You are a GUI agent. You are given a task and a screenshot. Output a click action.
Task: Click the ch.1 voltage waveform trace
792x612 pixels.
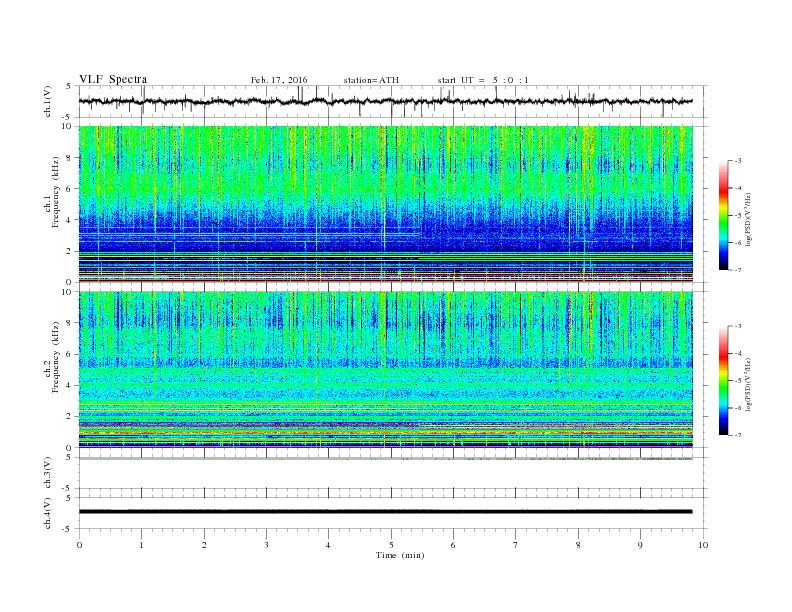click(385, 101)
